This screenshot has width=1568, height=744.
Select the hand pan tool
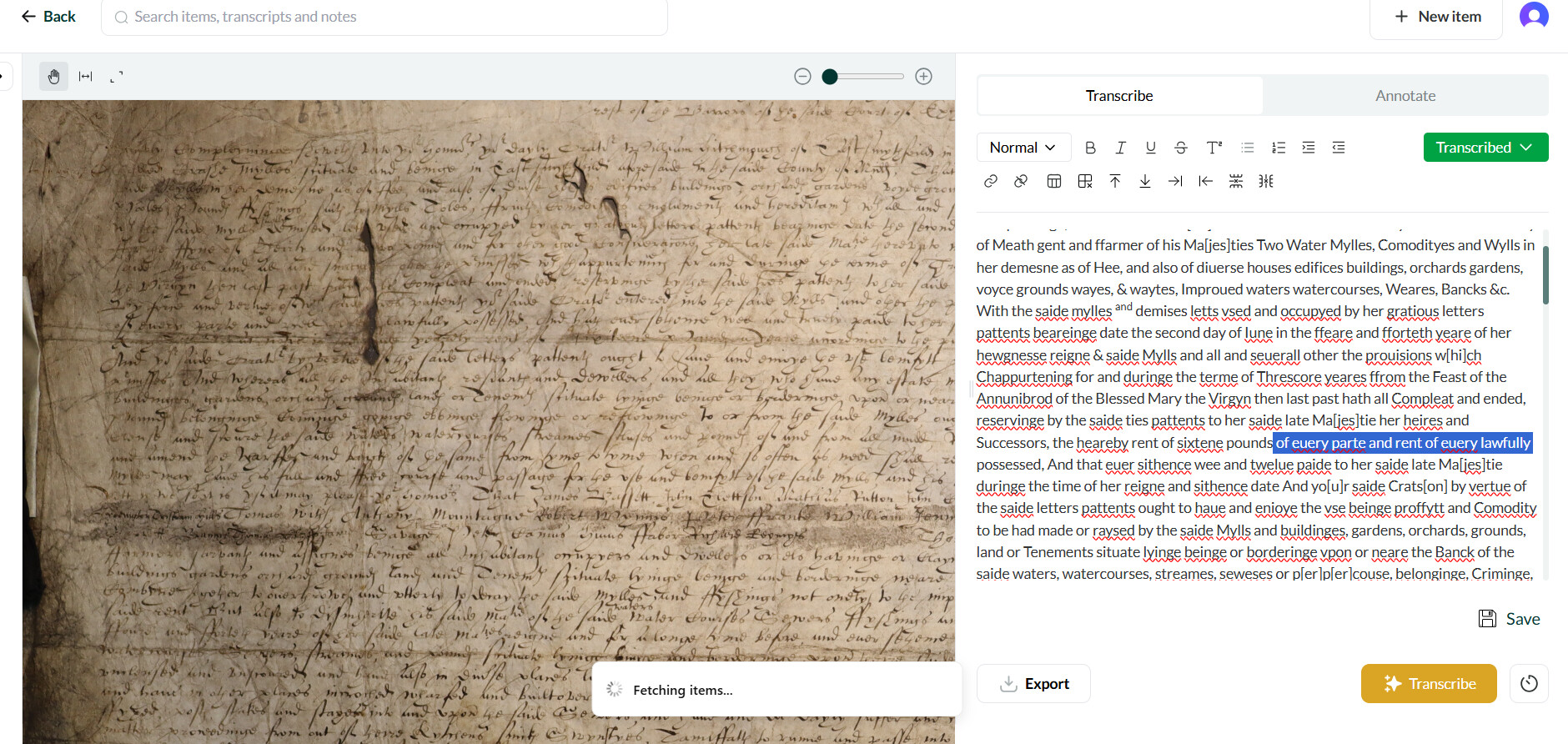coord(53,77)
